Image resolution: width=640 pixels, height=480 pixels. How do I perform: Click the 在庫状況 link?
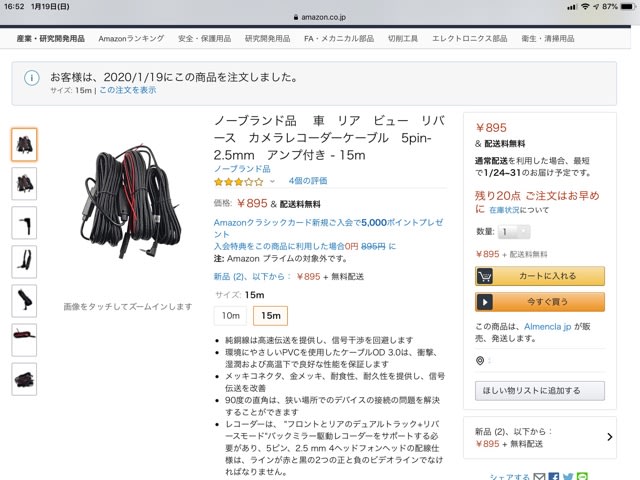tap(504, 210)
